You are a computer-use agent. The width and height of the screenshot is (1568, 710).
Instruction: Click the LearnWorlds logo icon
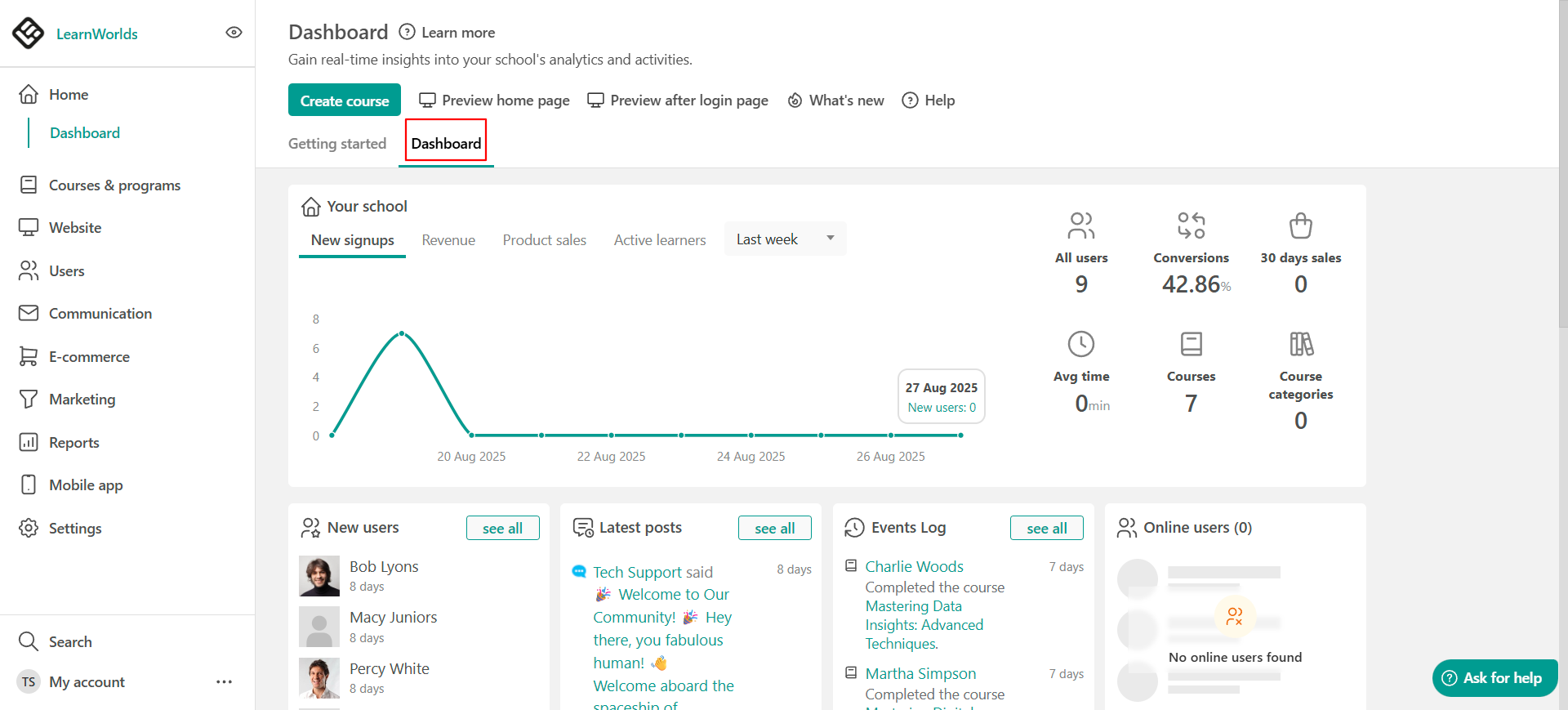[x=29, y=33]
